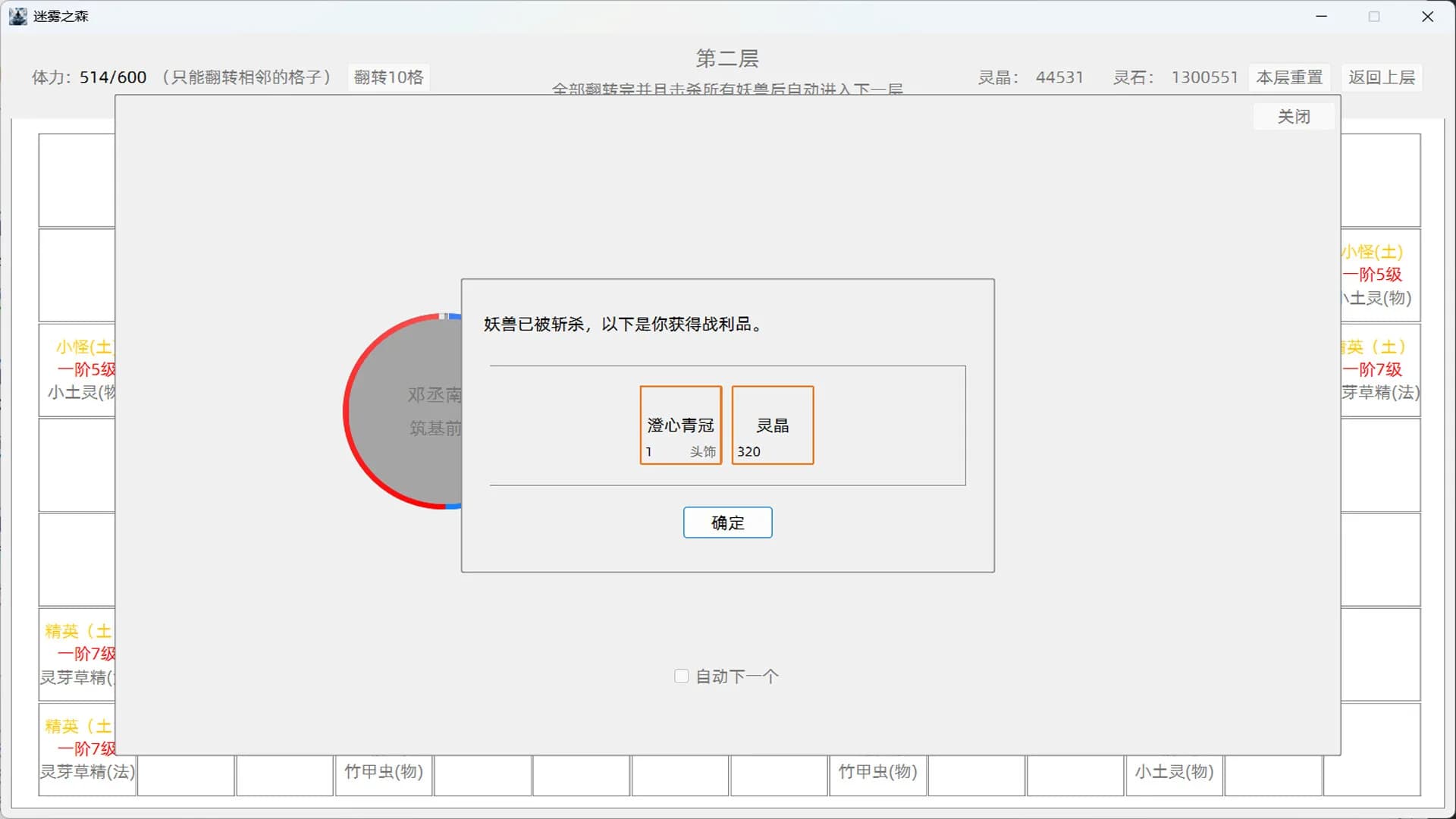Viewport: 1456px width, 819px height.
Task: Click the loot message 妖兽已被斩杀 text
Action: coord(624,325)
